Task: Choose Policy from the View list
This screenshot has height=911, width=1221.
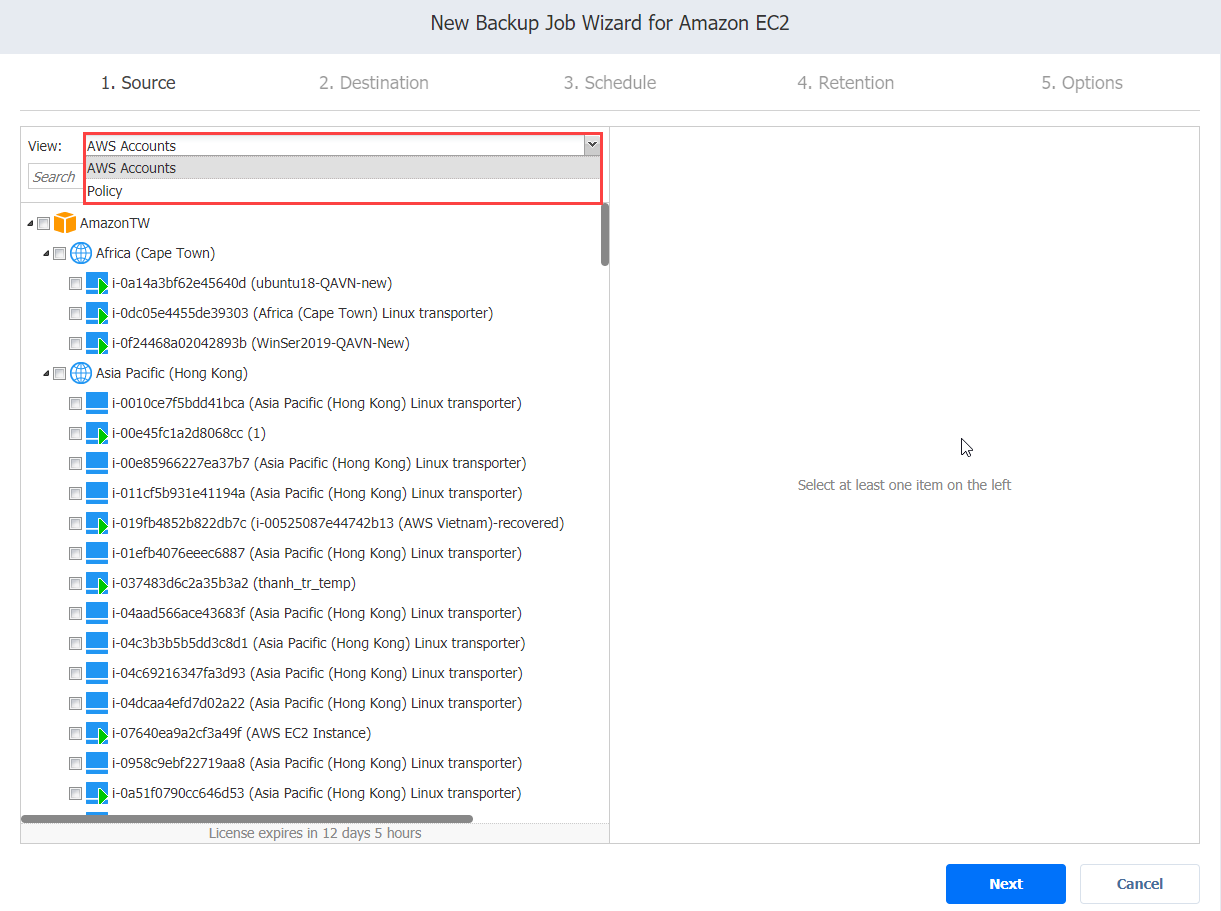Action: (x=342, y=191)
